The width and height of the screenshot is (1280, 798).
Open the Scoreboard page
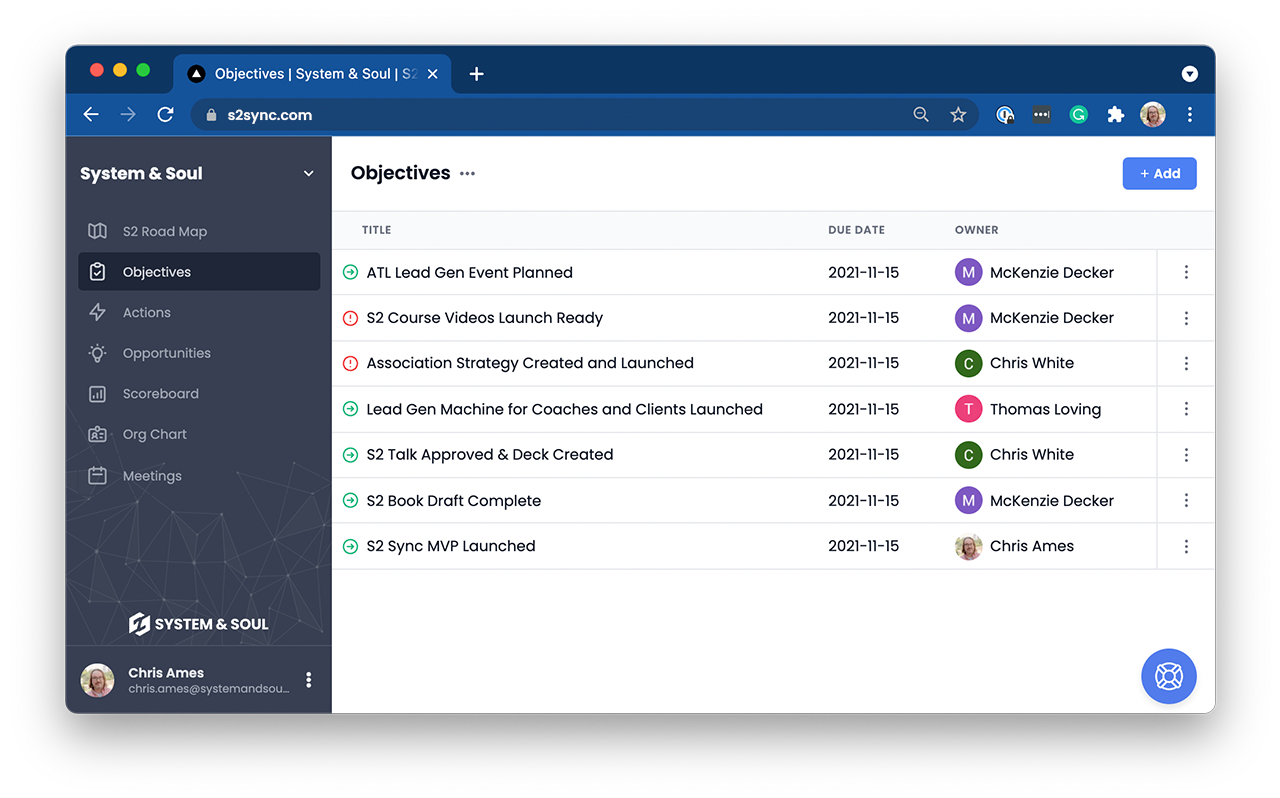pos(199,394)
